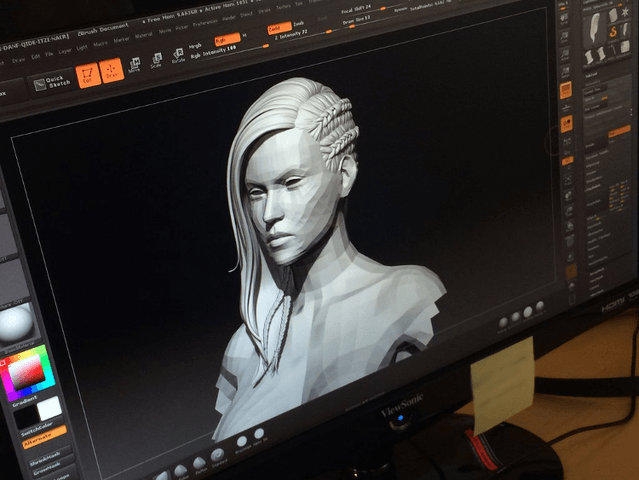Toggle the orange Local transform icon
The image size is (639, 480).
(x=566, y=124)
